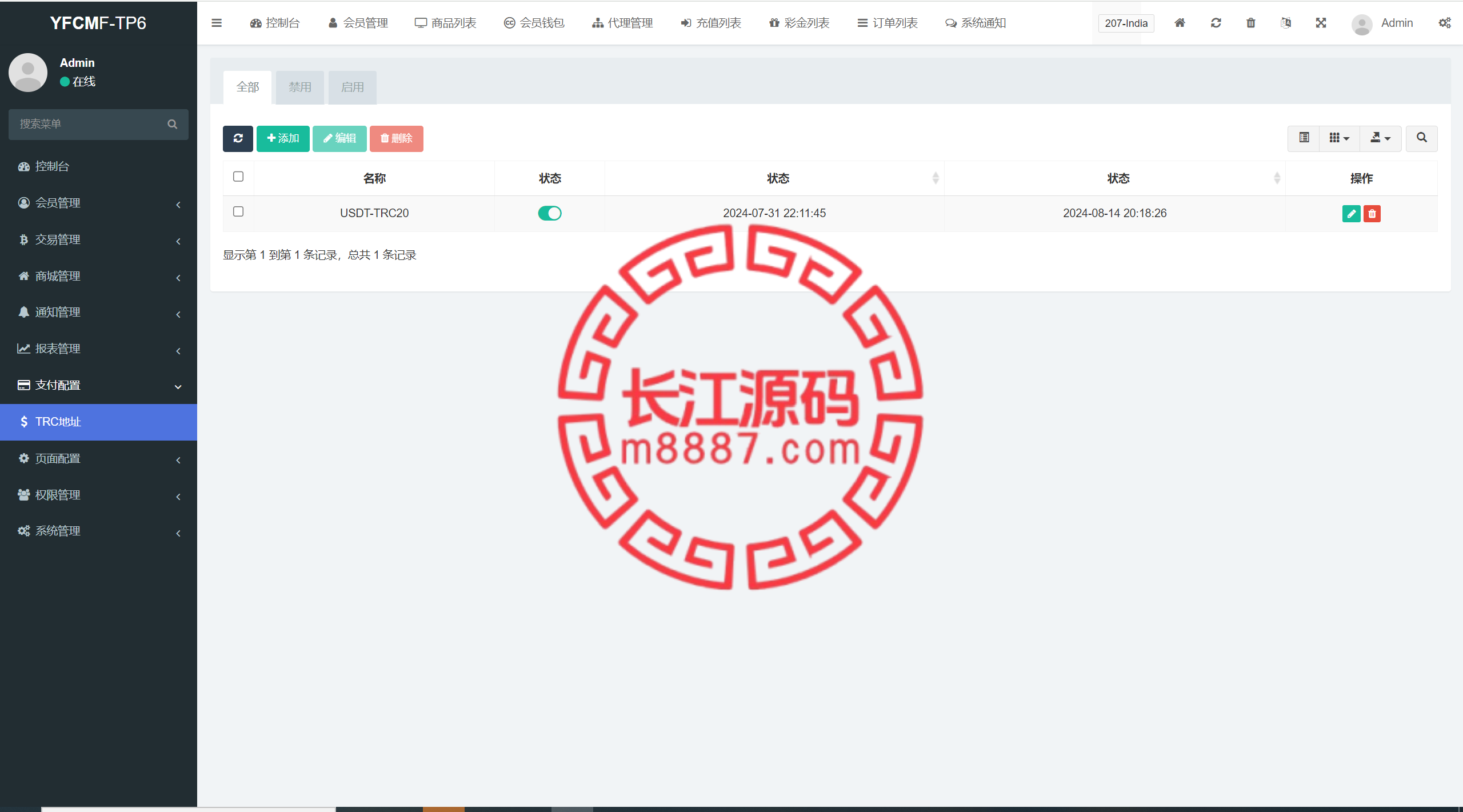Open 会员钱包 in the top navigation
Viewport: 1463px width, 812px height.
click(534, 23)
